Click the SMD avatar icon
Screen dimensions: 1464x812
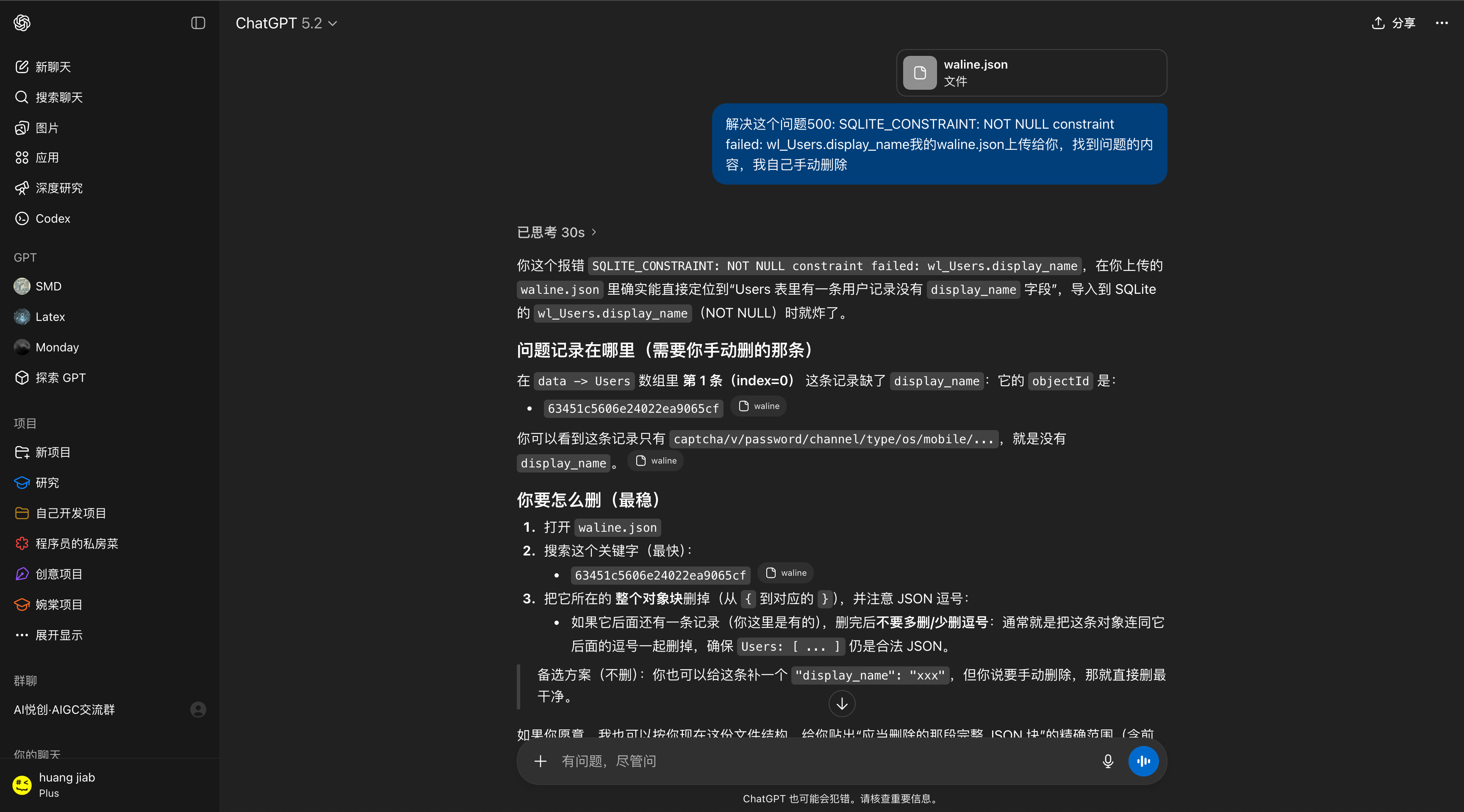pos(22,286)
